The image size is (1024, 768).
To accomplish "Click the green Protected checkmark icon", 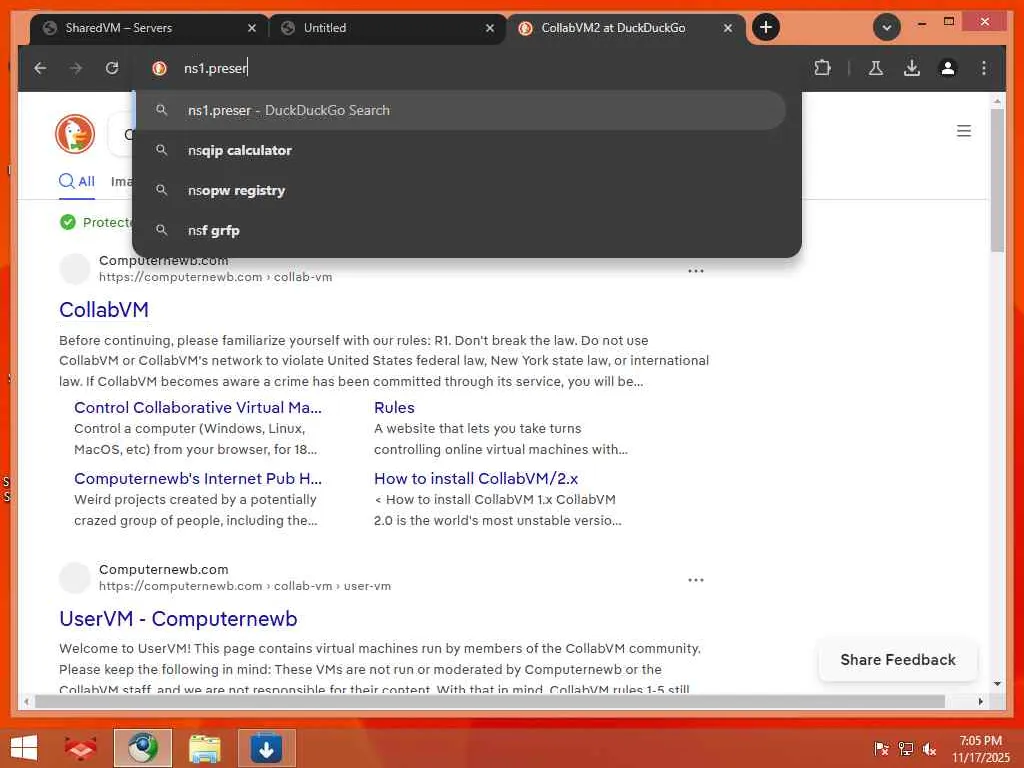I will [x=67, y=222].
